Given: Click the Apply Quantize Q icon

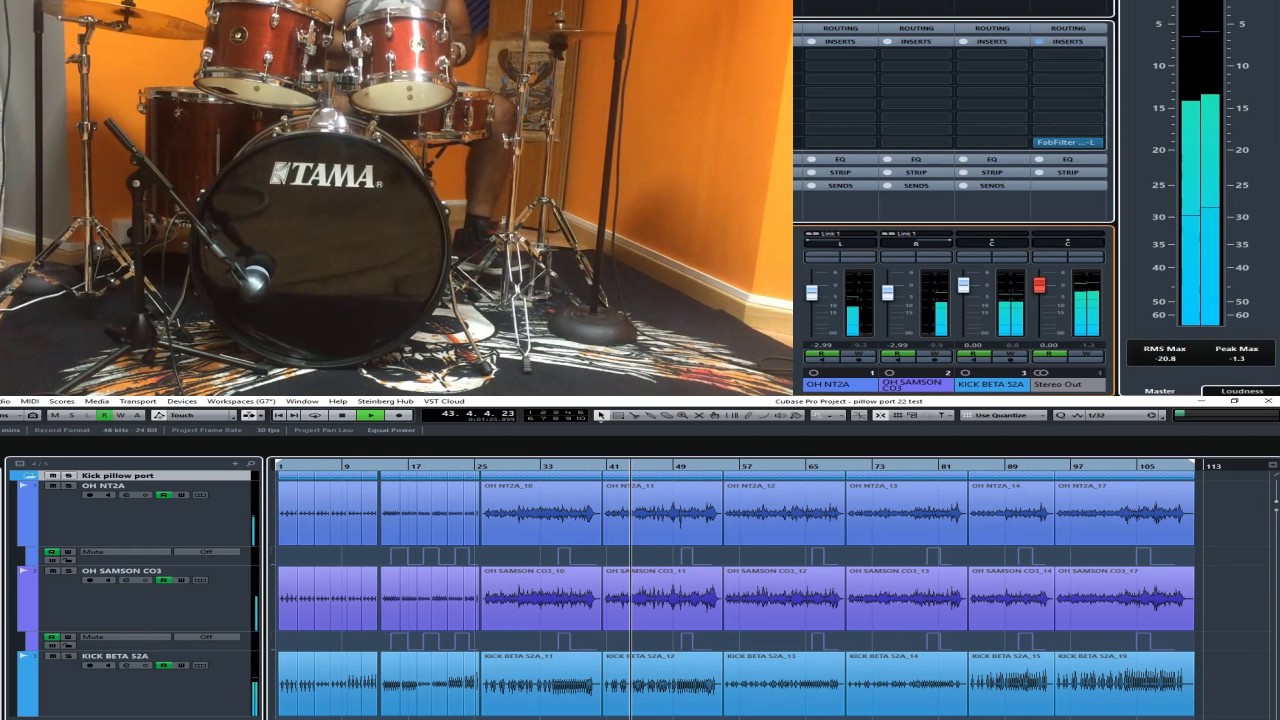Looking at the screenshot, I should point(1060,415).
